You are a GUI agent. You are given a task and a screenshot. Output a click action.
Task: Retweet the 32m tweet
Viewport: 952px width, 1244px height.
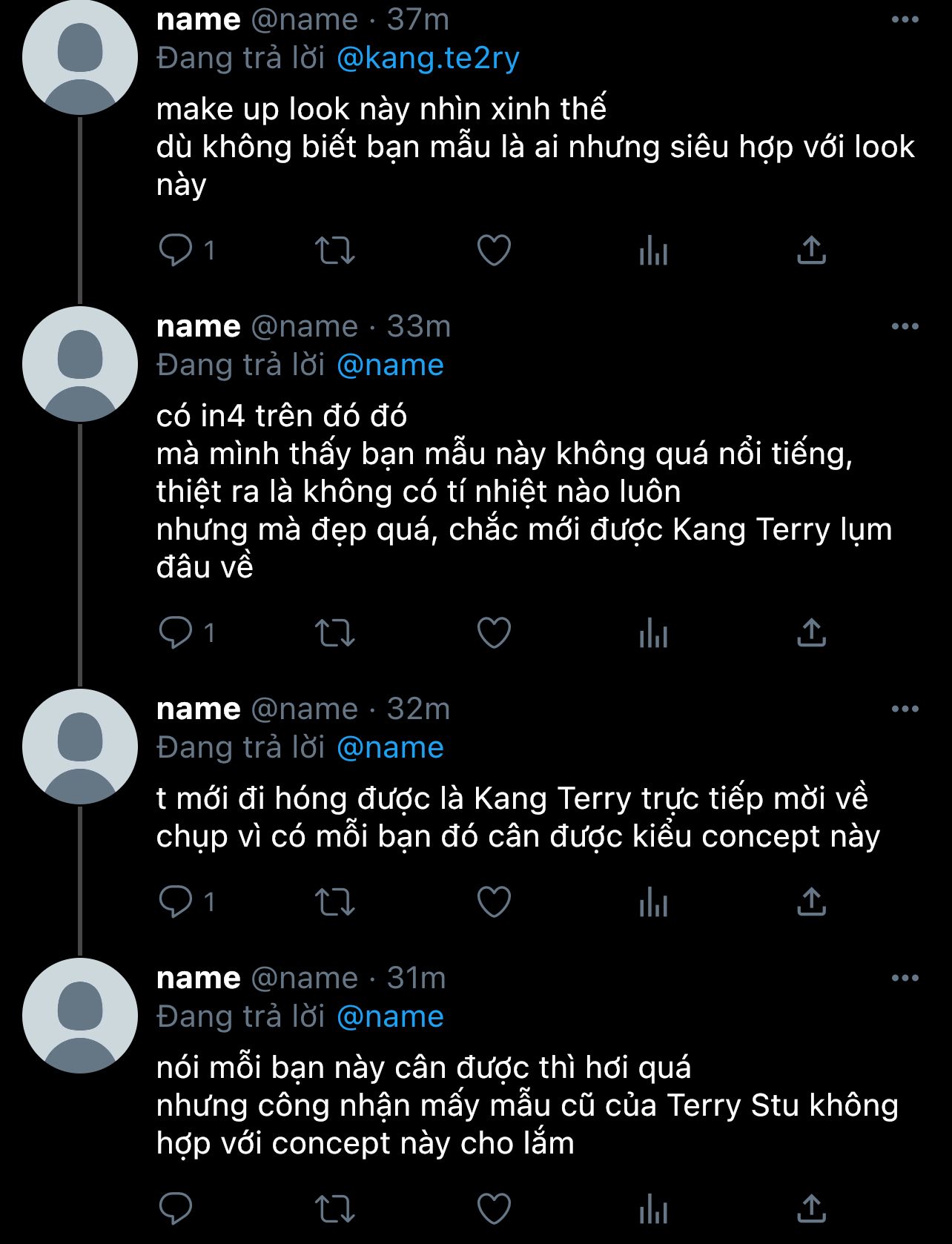coord(335,902)
